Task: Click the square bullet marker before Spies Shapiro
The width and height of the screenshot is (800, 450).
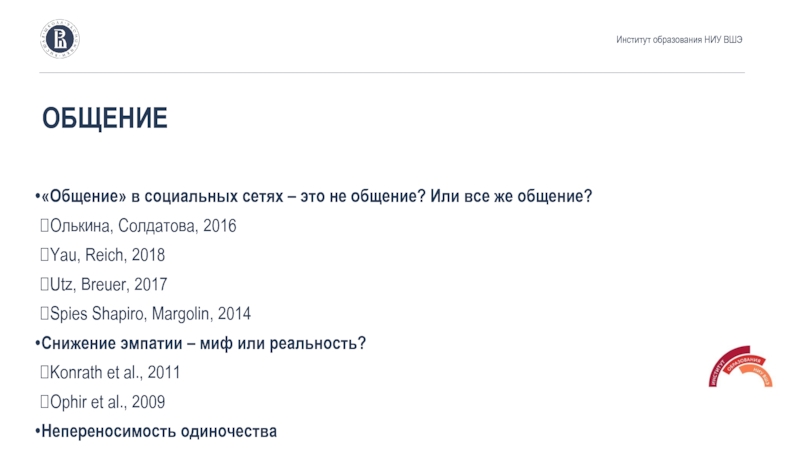Action: [x=44, y=314]
